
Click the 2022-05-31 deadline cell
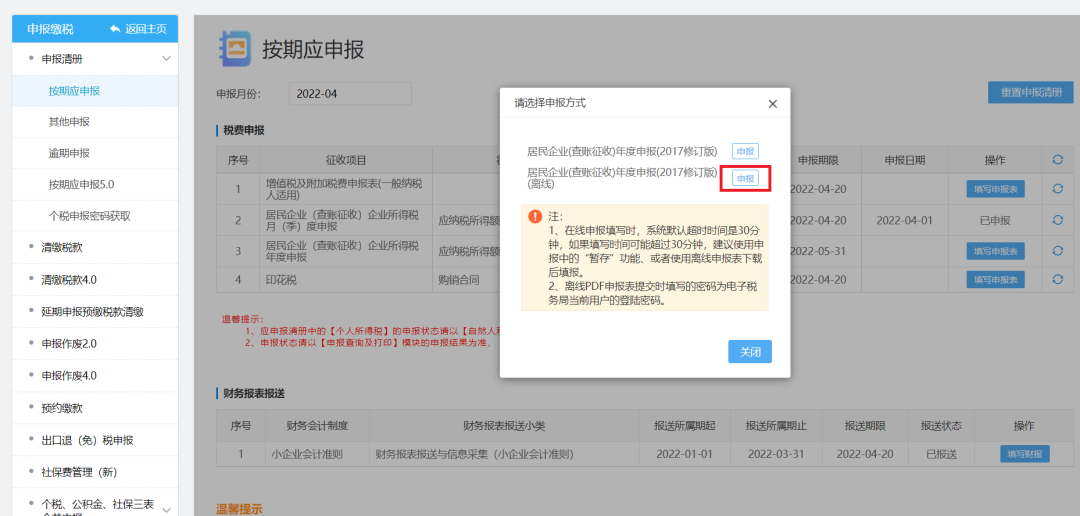pos(818,251)
